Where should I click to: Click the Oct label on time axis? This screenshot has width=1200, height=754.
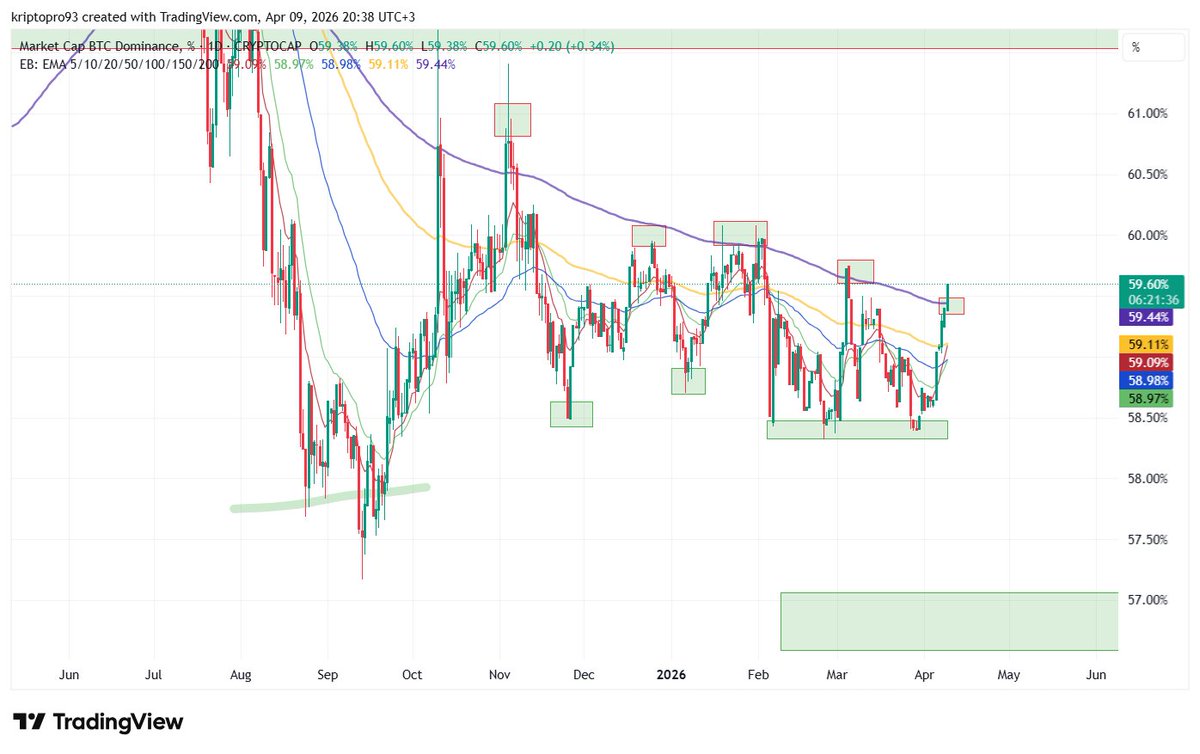pos(413,675)
